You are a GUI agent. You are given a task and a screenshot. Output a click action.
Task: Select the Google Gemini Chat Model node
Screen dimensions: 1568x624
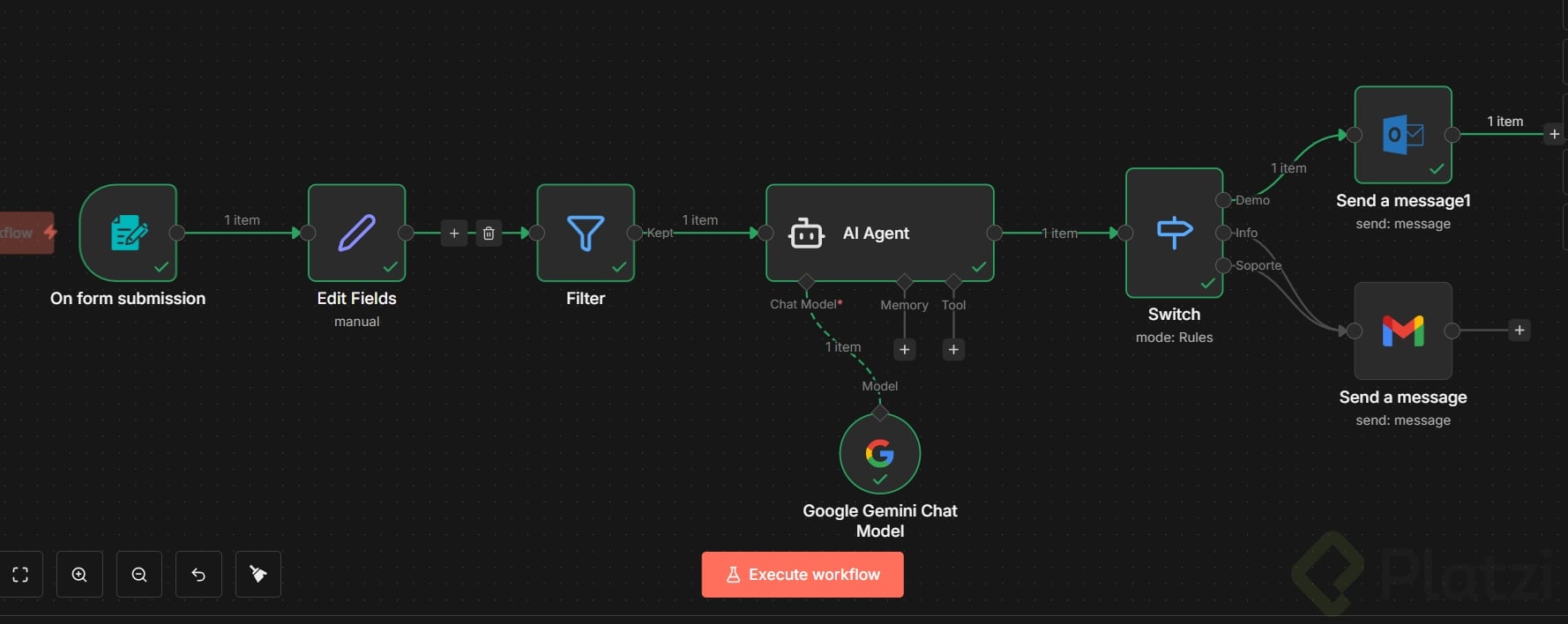click(x=880, y=453)
